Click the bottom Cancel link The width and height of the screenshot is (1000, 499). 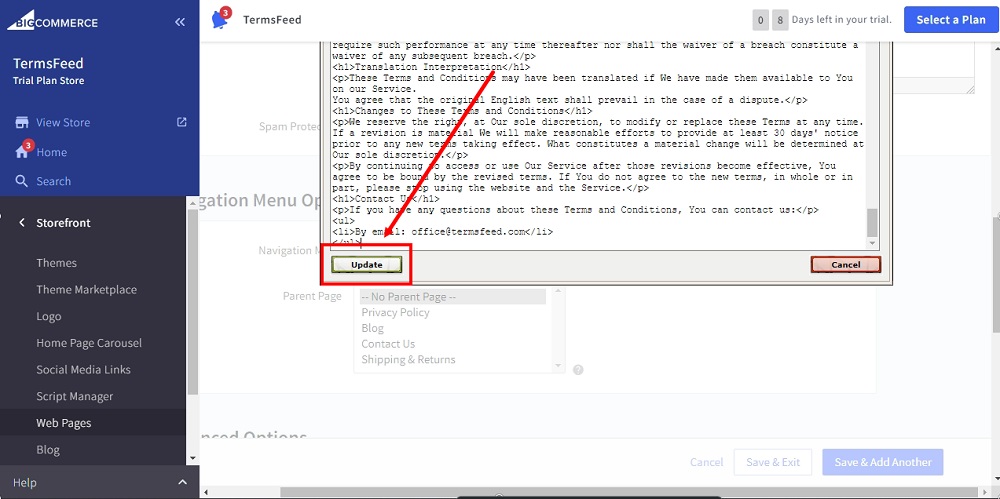[x=707, y=462]
